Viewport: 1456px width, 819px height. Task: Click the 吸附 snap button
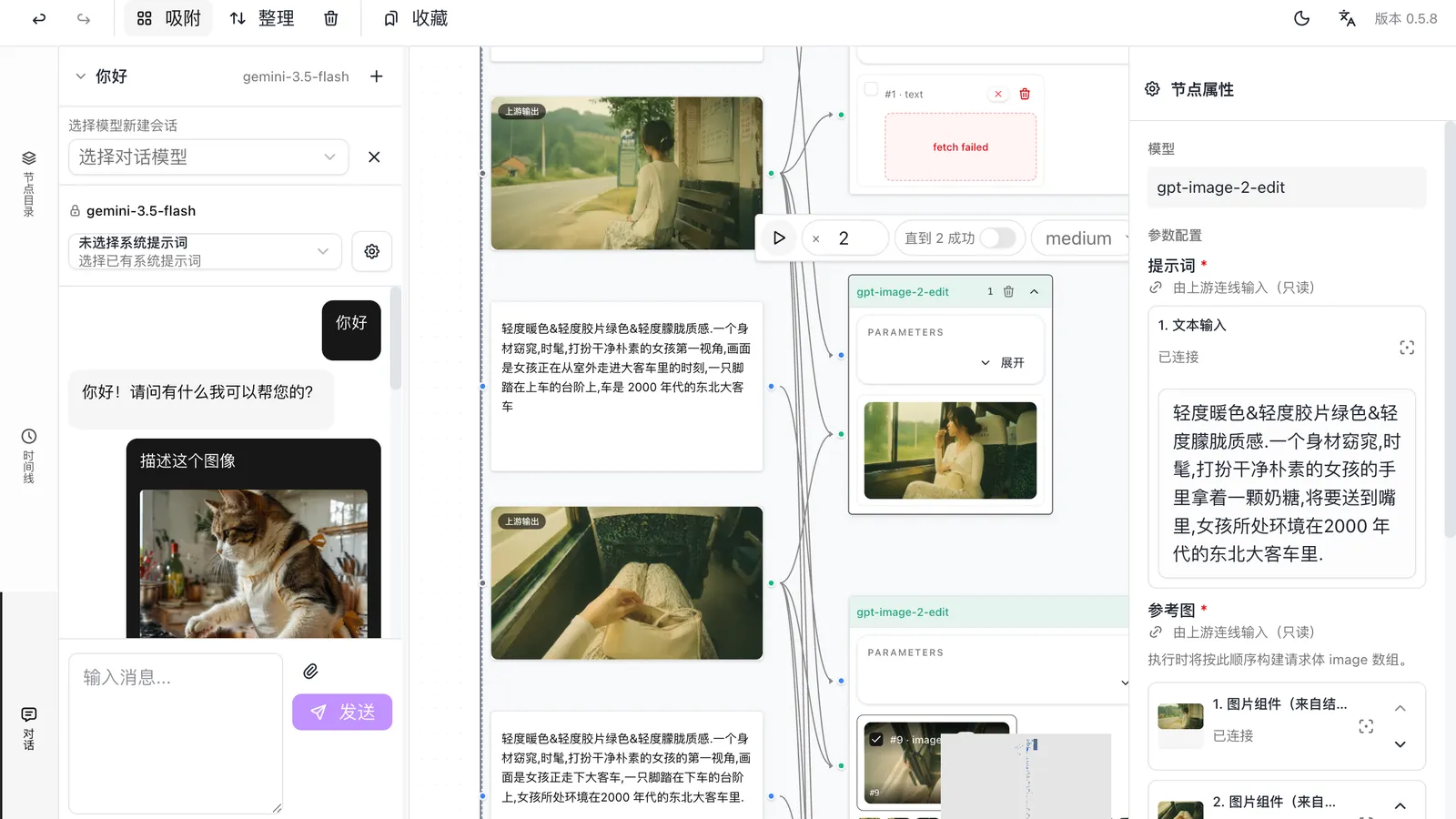(168, 18)
